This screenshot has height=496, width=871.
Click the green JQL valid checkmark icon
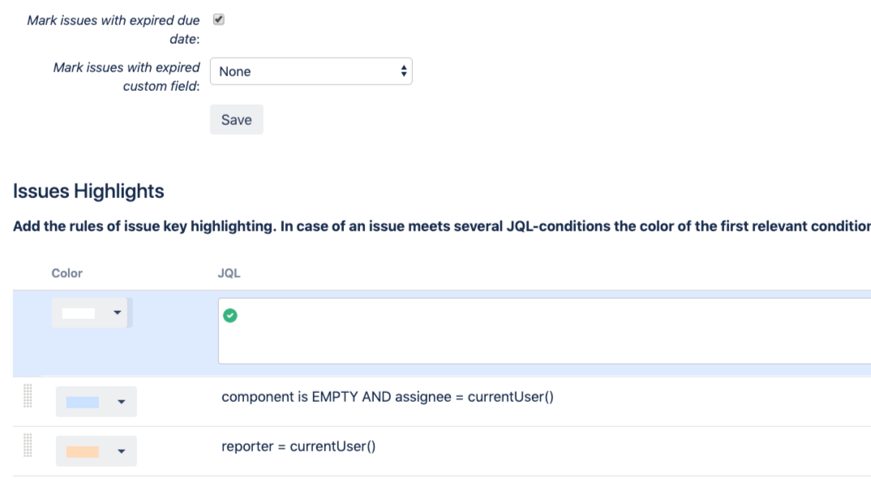[230, 315]
